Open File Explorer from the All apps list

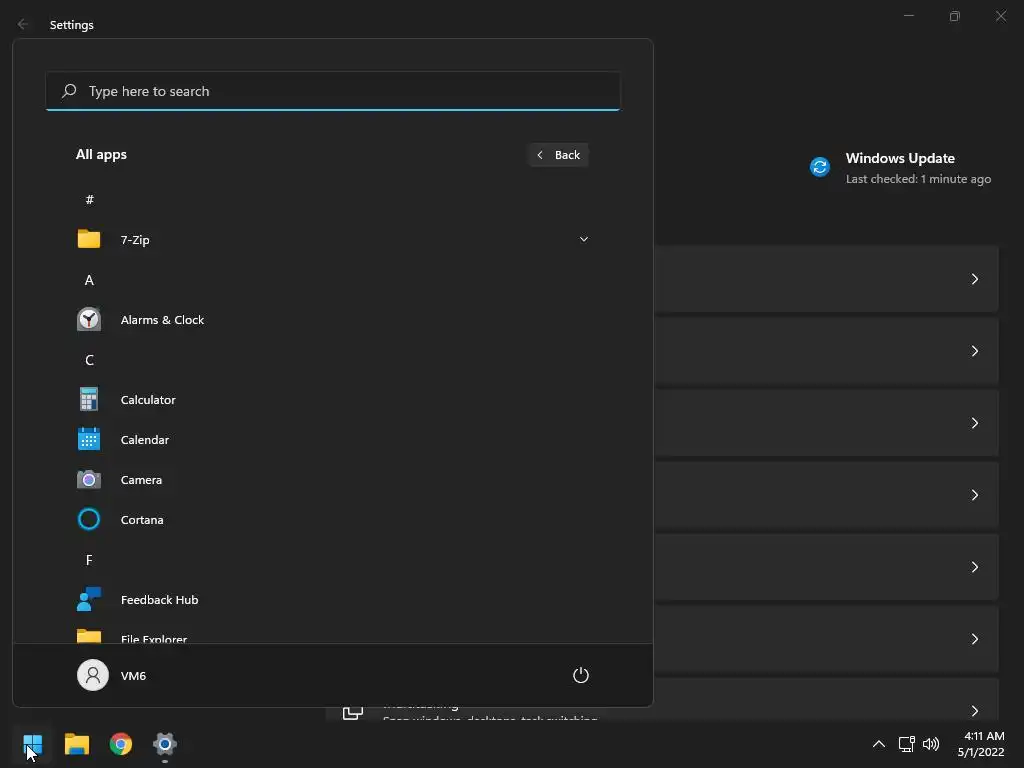(332, 637)
